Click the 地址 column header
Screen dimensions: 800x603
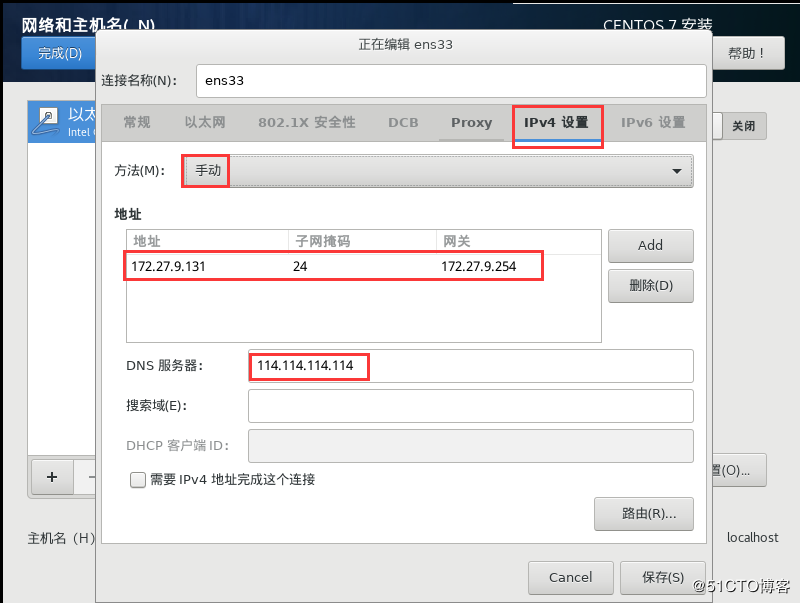point(207,241)
